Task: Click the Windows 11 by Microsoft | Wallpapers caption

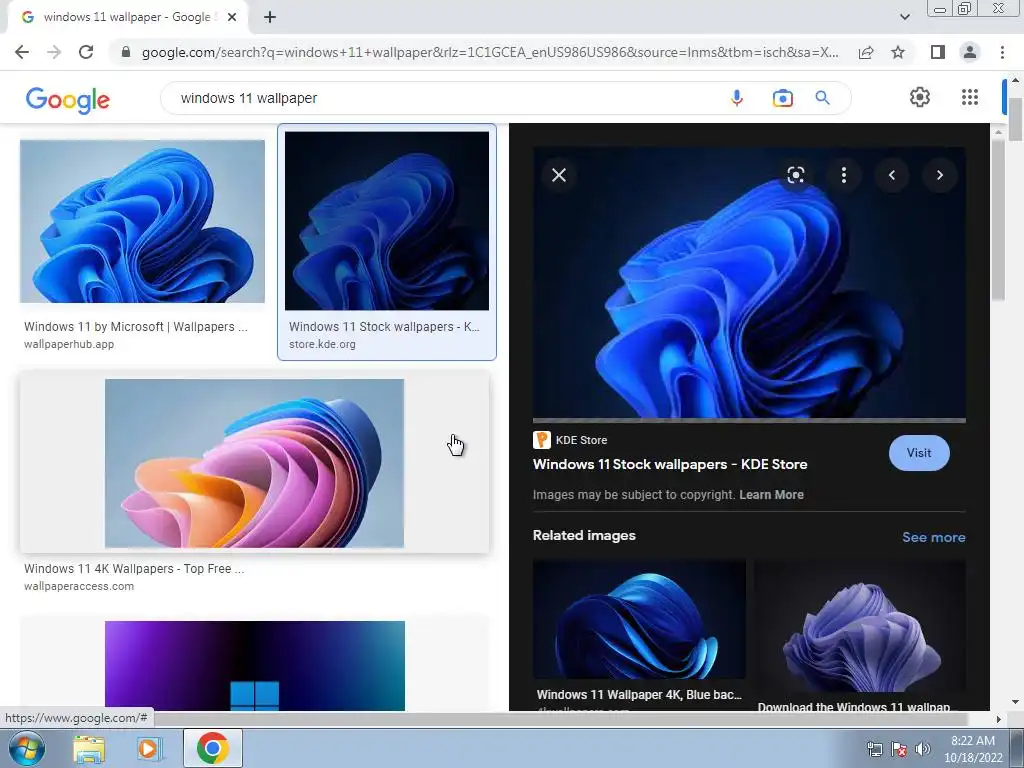Action: point(136,327)
